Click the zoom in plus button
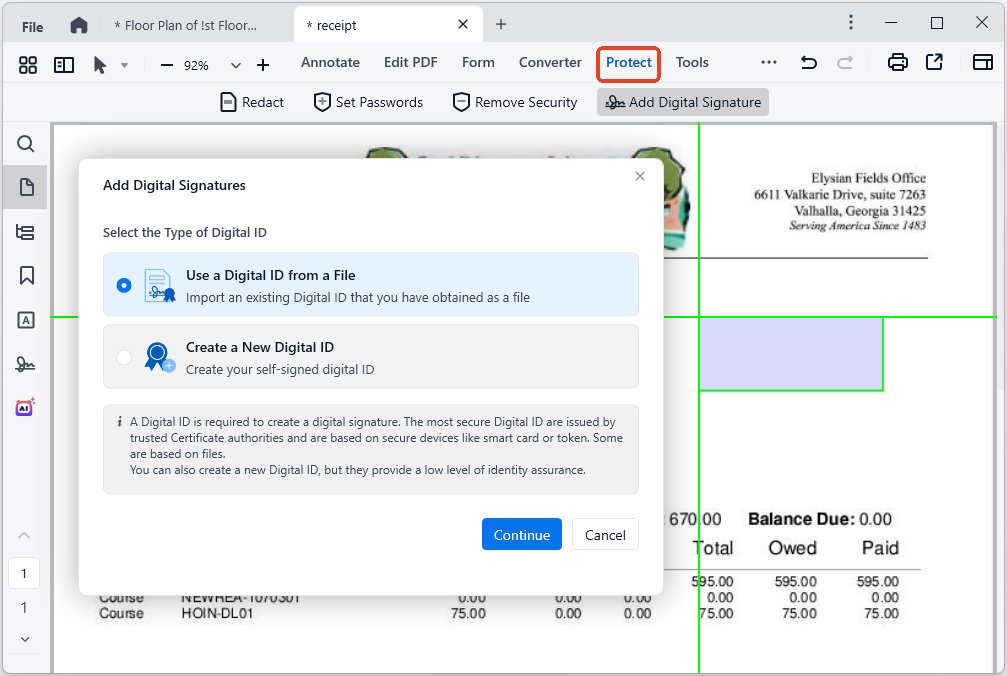The width and height of the screenshot is (1007, 676). [x=263, y=65]
